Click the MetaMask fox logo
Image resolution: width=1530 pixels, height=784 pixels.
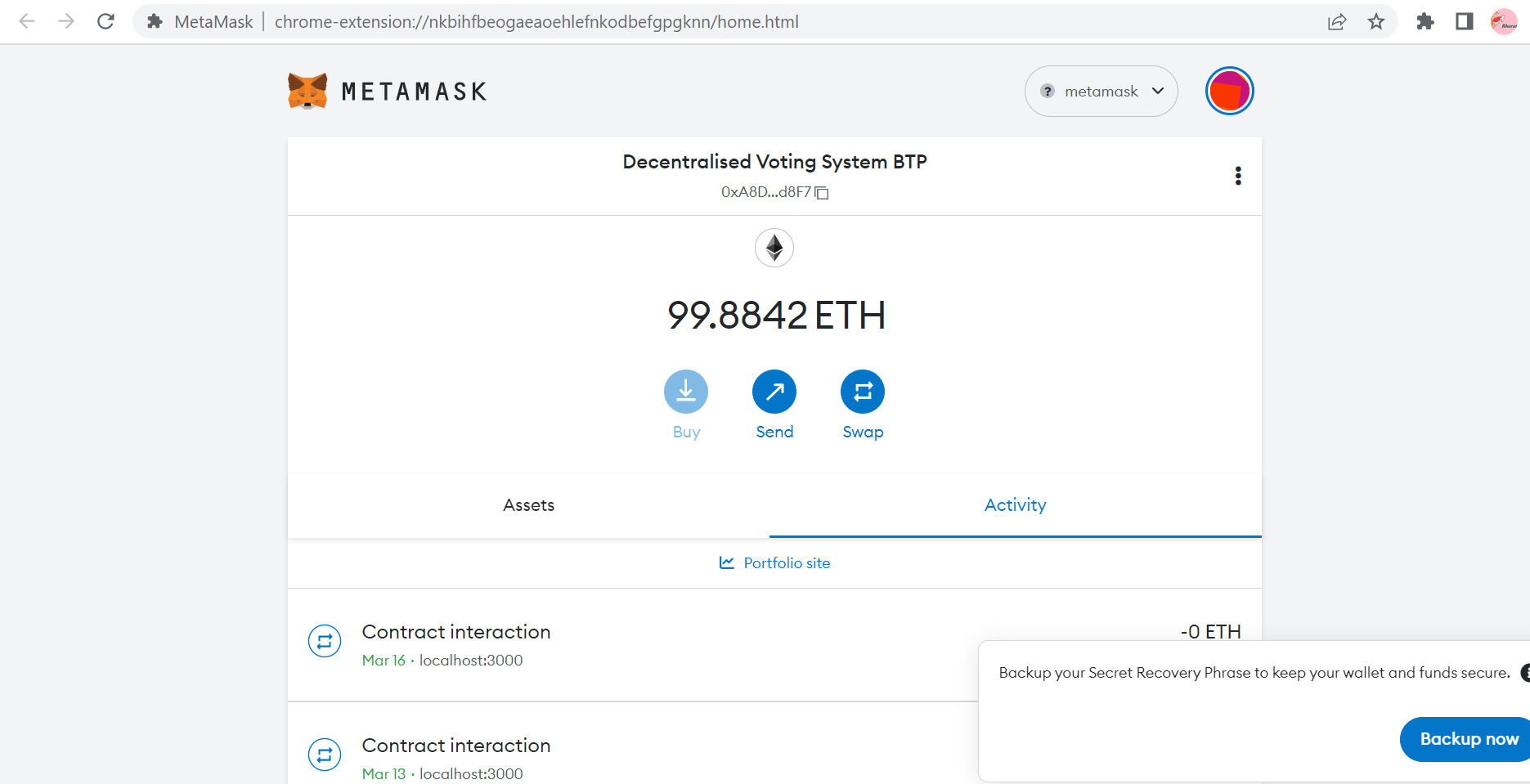coord(307,90)
